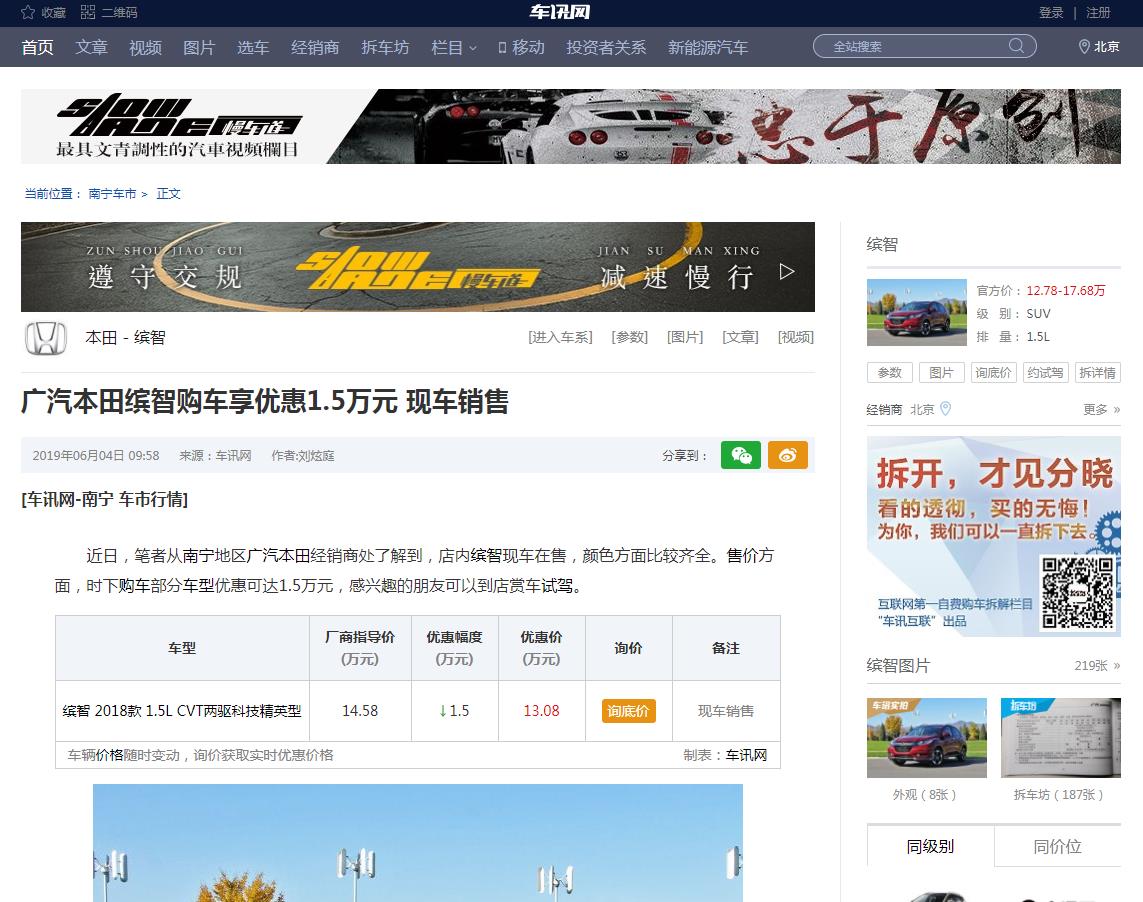This screenshot has height=902, width=1143.
Task: Play the slow drive banner arrow
Action: click(787, 272)
